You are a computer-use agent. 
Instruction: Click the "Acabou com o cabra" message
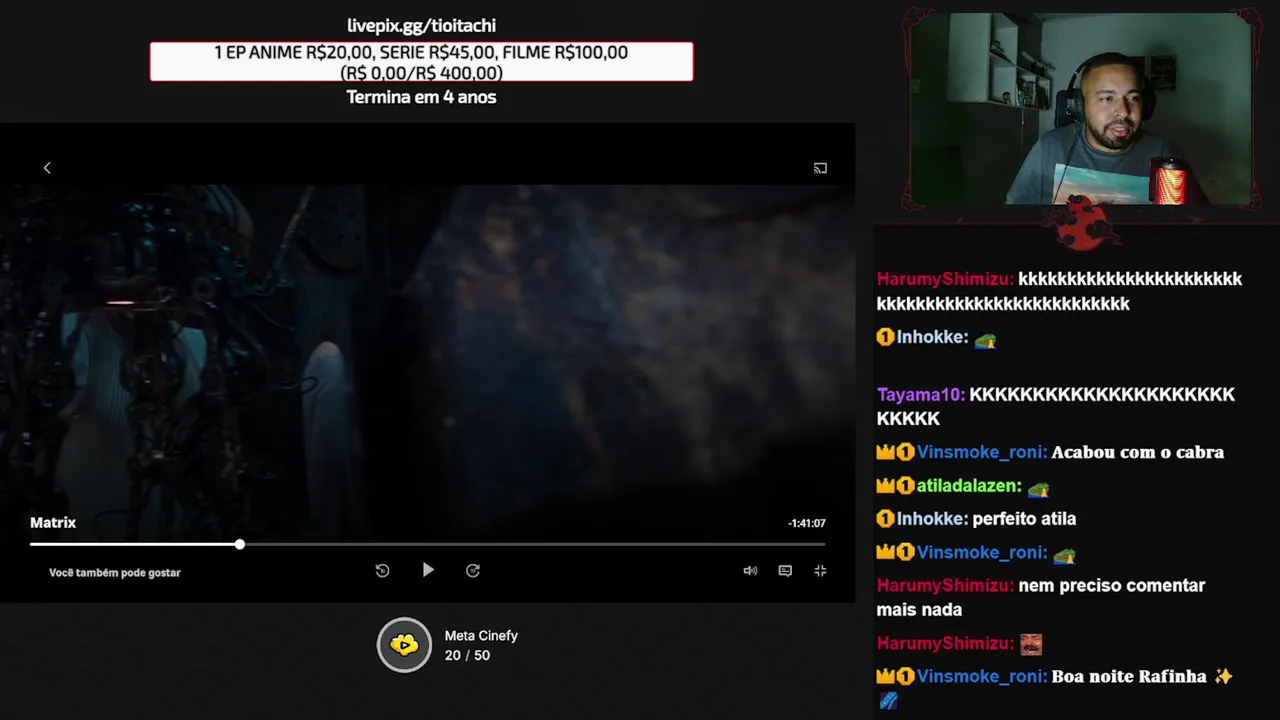[x=1138, y=452]
